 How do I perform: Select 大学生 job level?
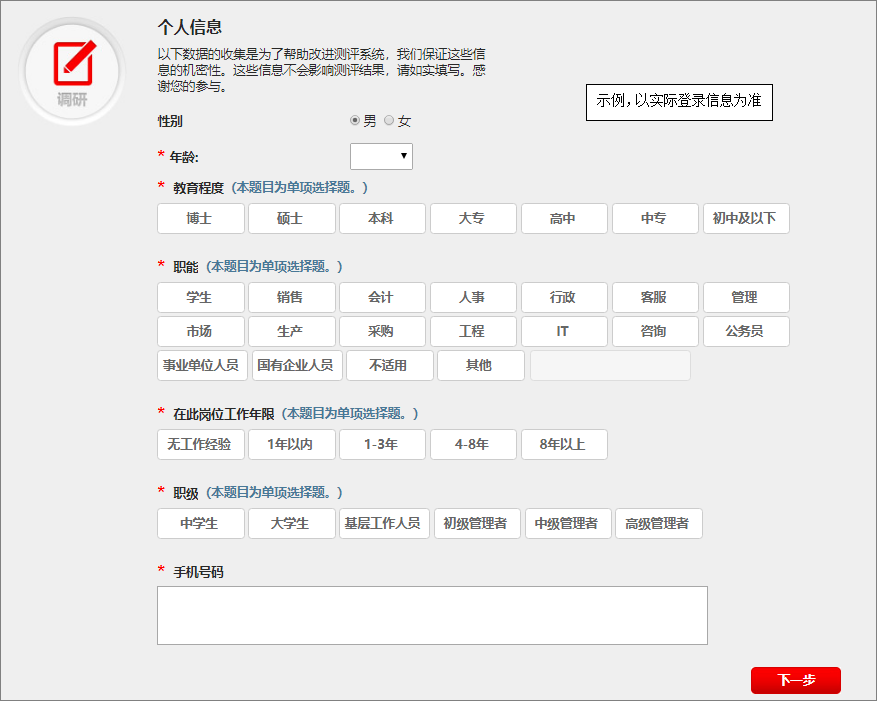tap(292, 523)
